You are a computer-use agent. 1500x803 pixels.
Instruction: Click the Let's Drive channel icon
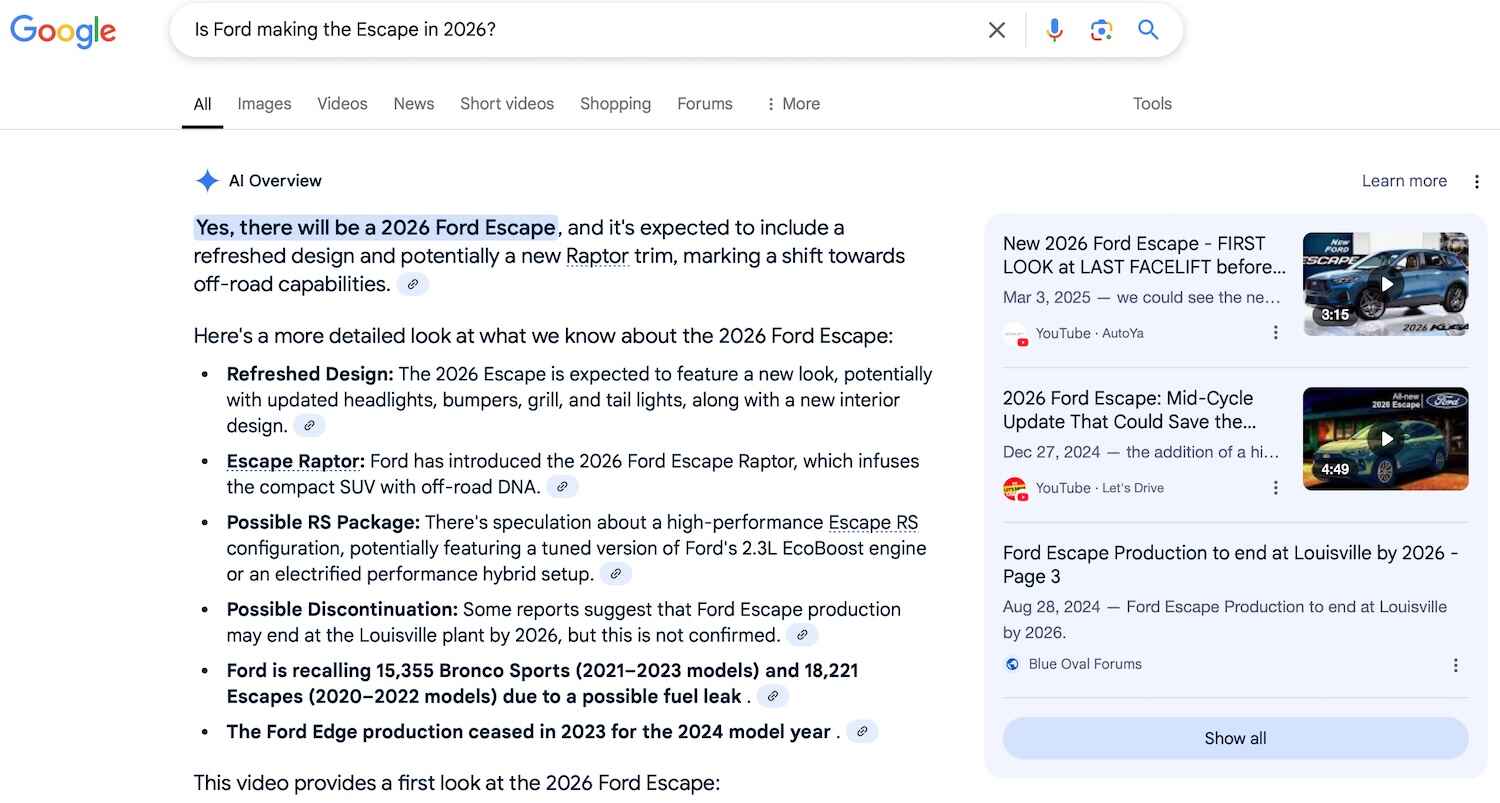click(1015, 489)
